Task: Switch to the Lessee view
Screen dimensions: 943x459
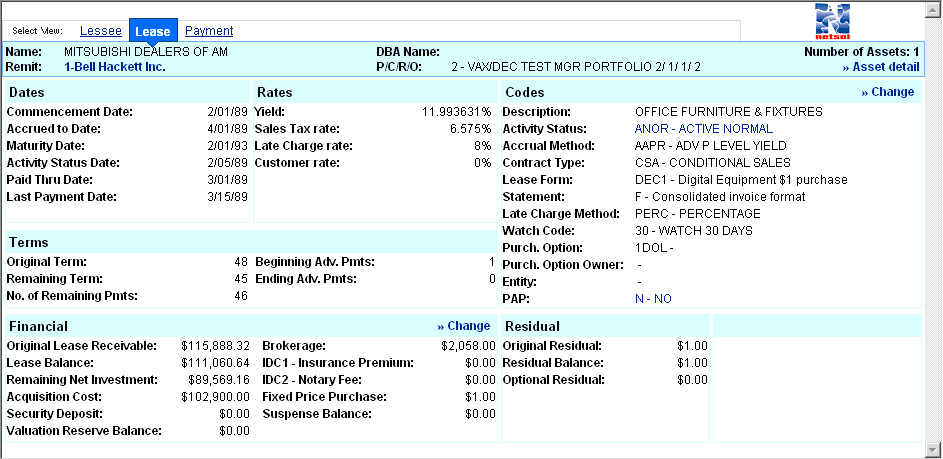Action: tap(100, 31)
